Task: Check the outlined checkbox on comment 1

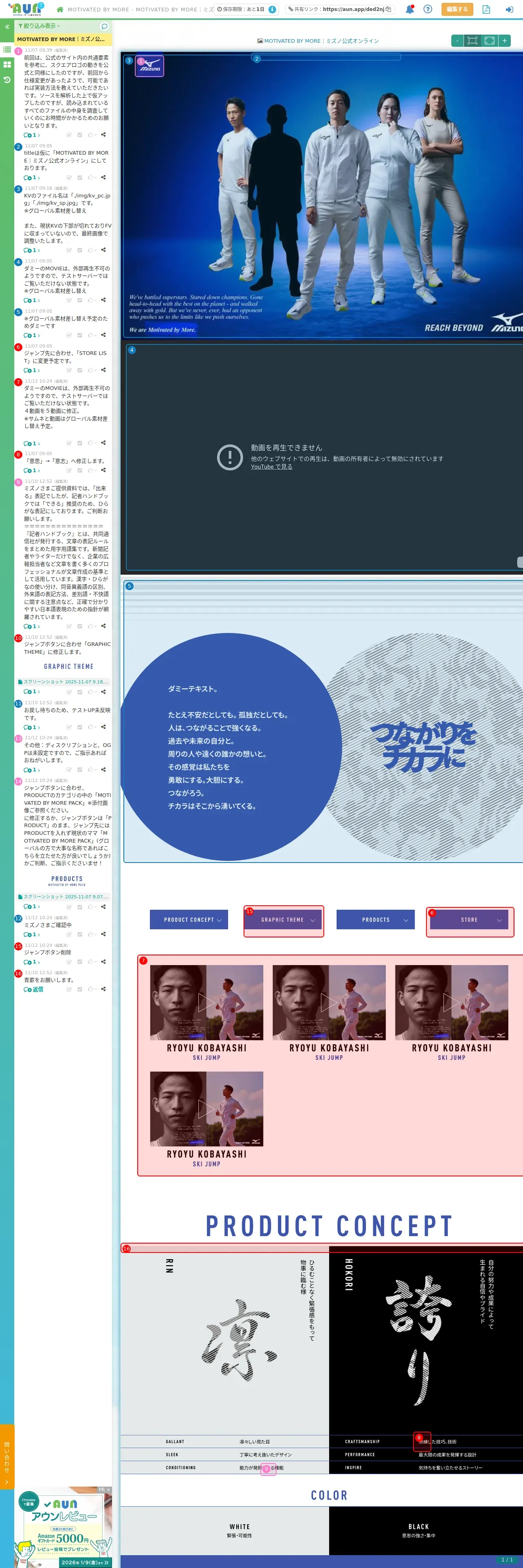Action: [69, 135]
